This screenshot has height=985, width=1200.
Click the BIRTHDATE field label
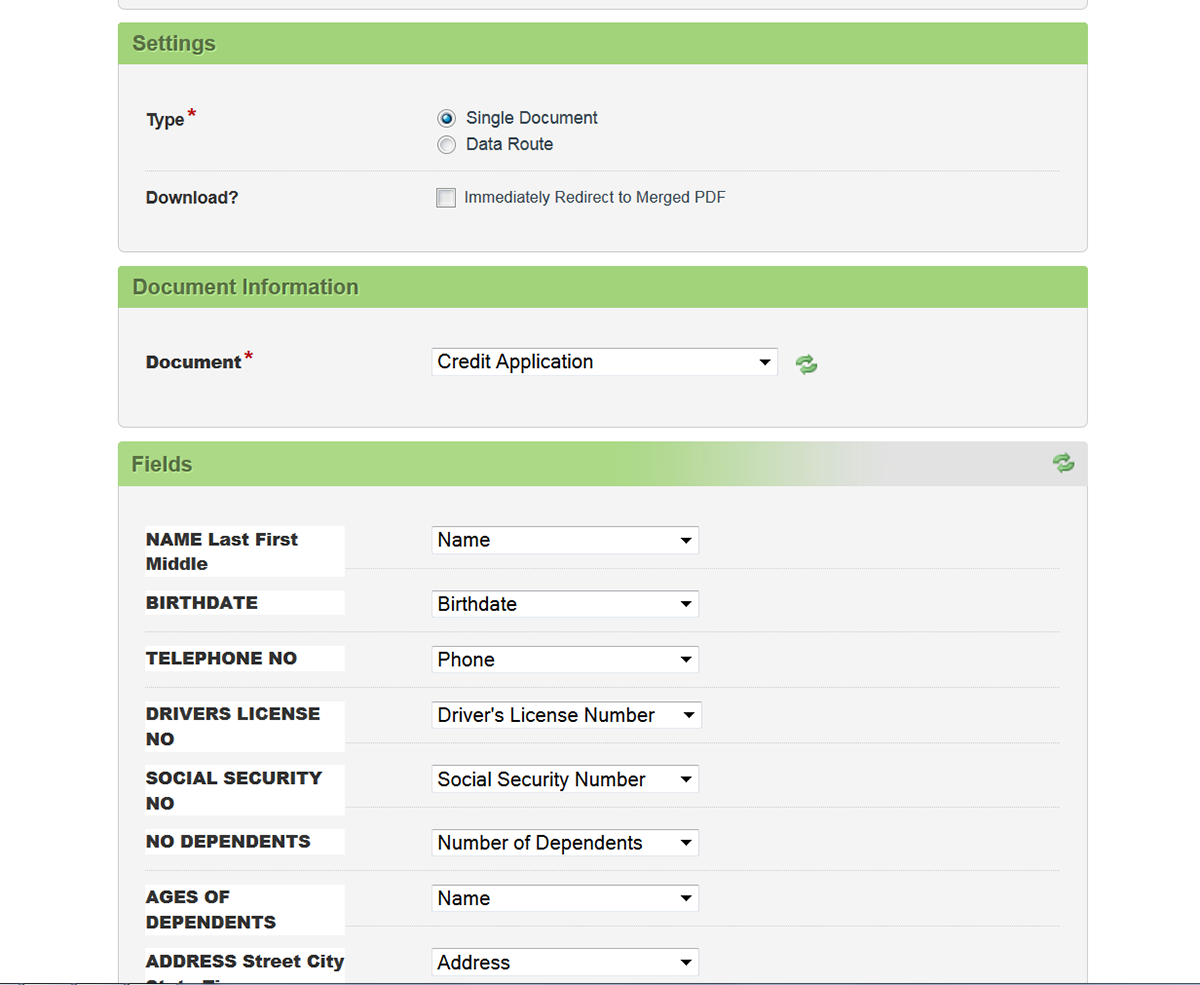(202, 603)
